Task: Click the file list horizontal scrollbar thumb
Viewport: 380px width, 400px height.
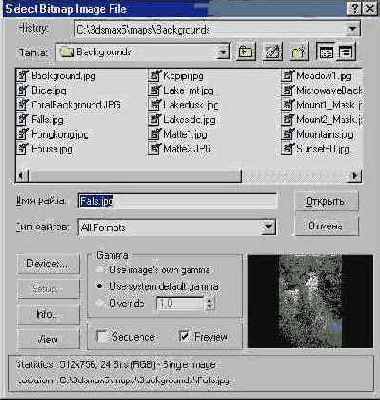Action: click(x=135, y=176)
